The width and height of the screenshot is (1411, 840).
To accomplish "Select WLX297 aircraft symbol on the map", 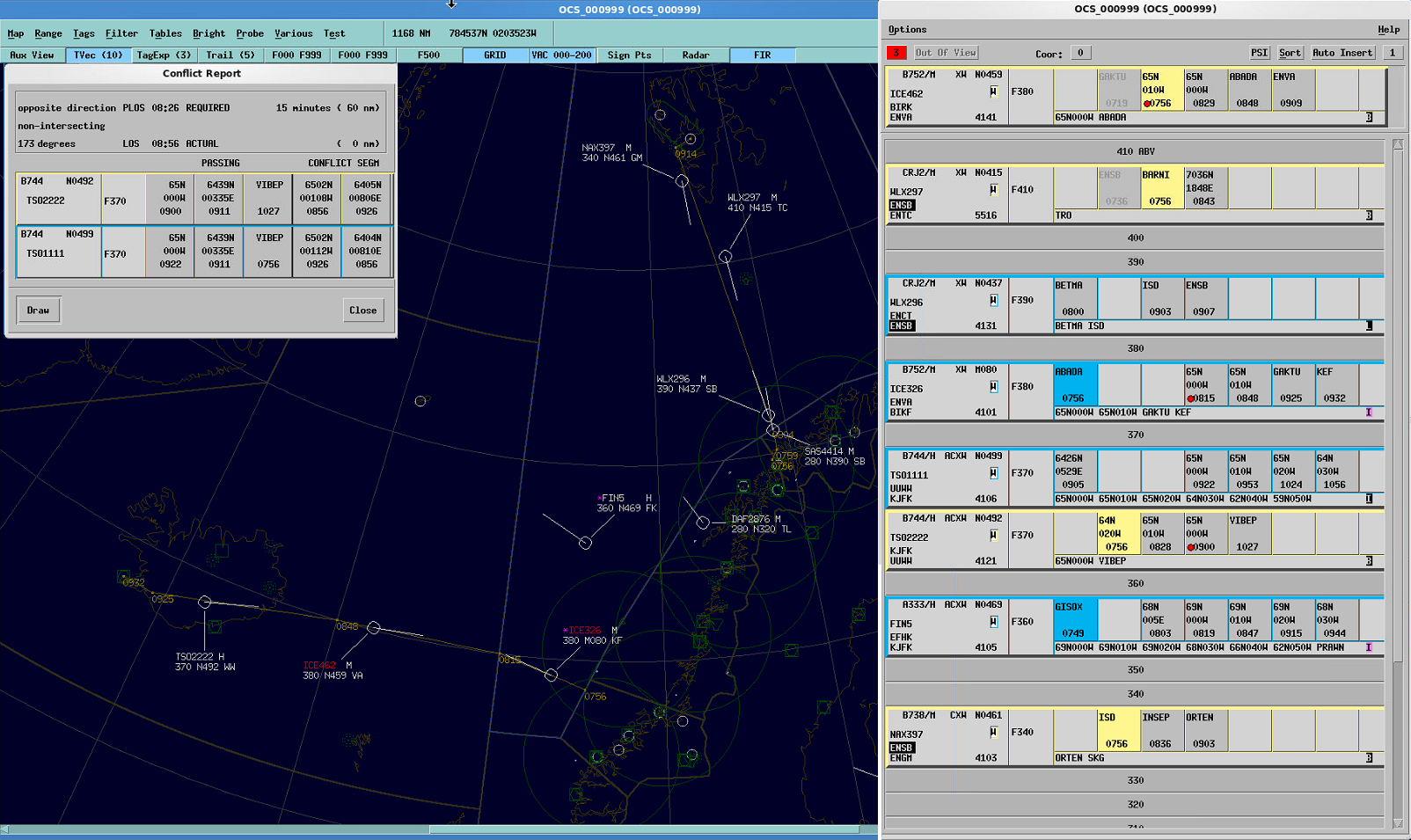I will 725,256.
